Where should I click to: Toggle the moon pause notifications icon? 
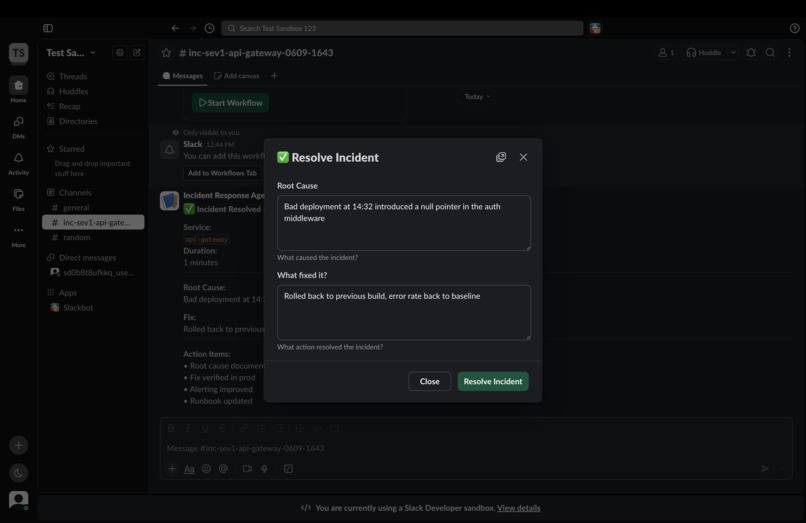pyautogui.click(x=19, y=473)
